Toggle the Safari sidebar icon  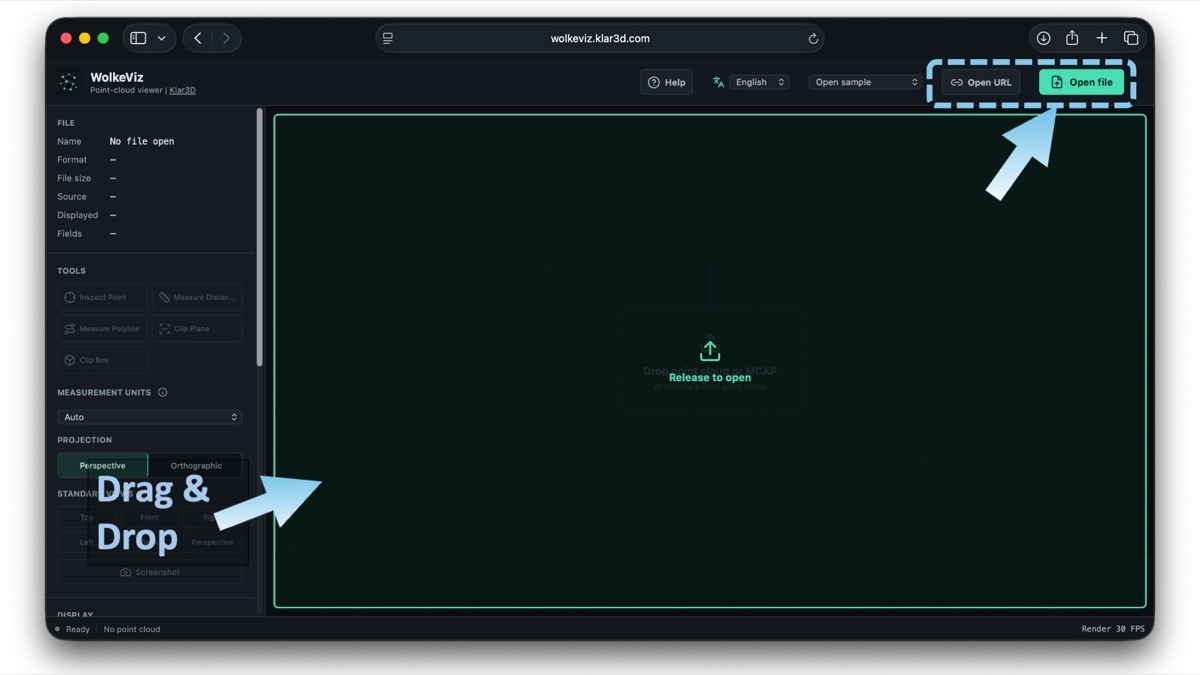tap(138, 38)
